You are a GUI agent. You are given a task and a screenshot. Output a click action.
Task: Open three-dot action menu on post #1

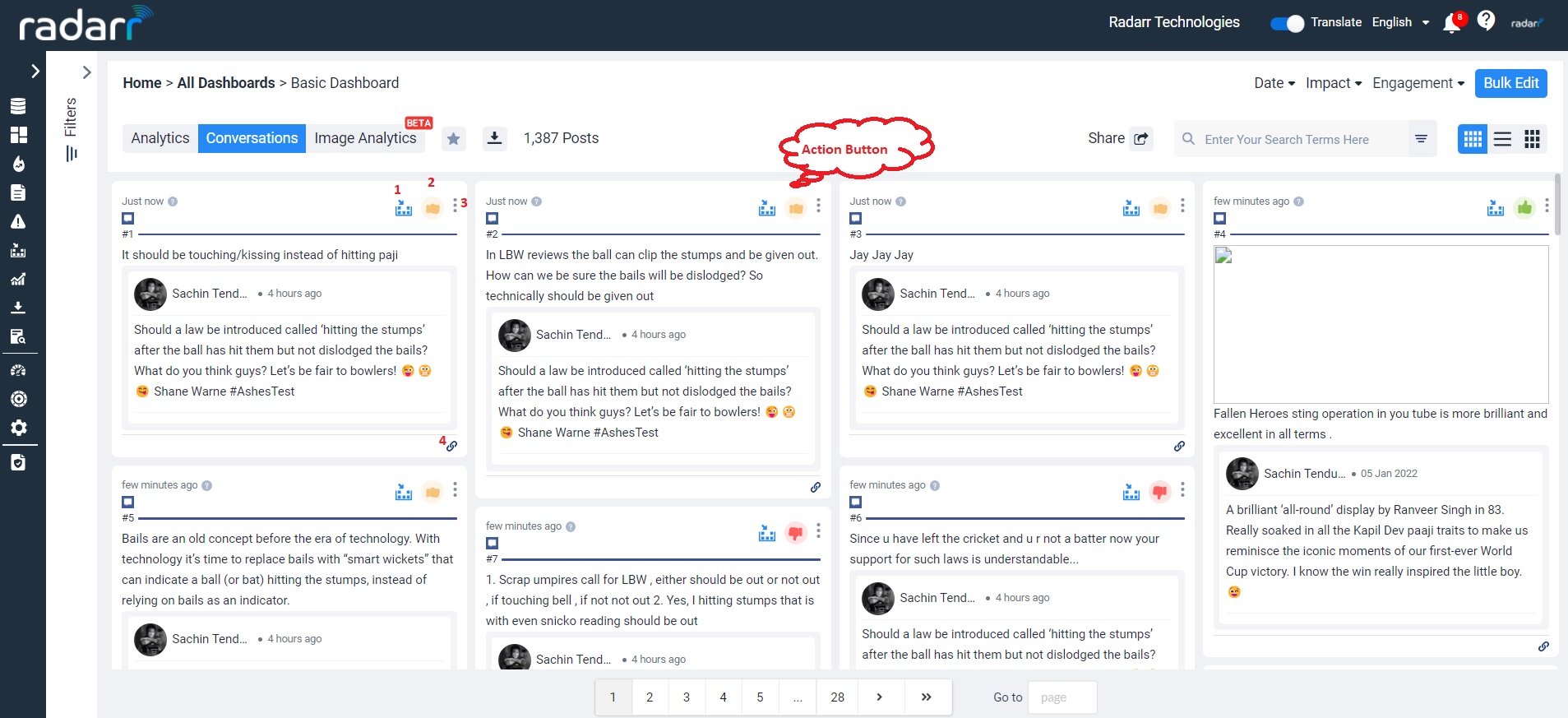(455, 205)
